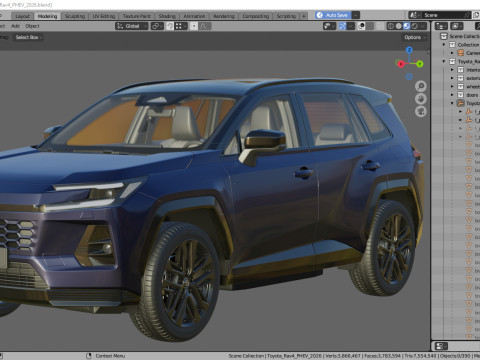480x360 pixels.
Task: Open the Add menu in viewport header
Action: click(x=15, y=26)
